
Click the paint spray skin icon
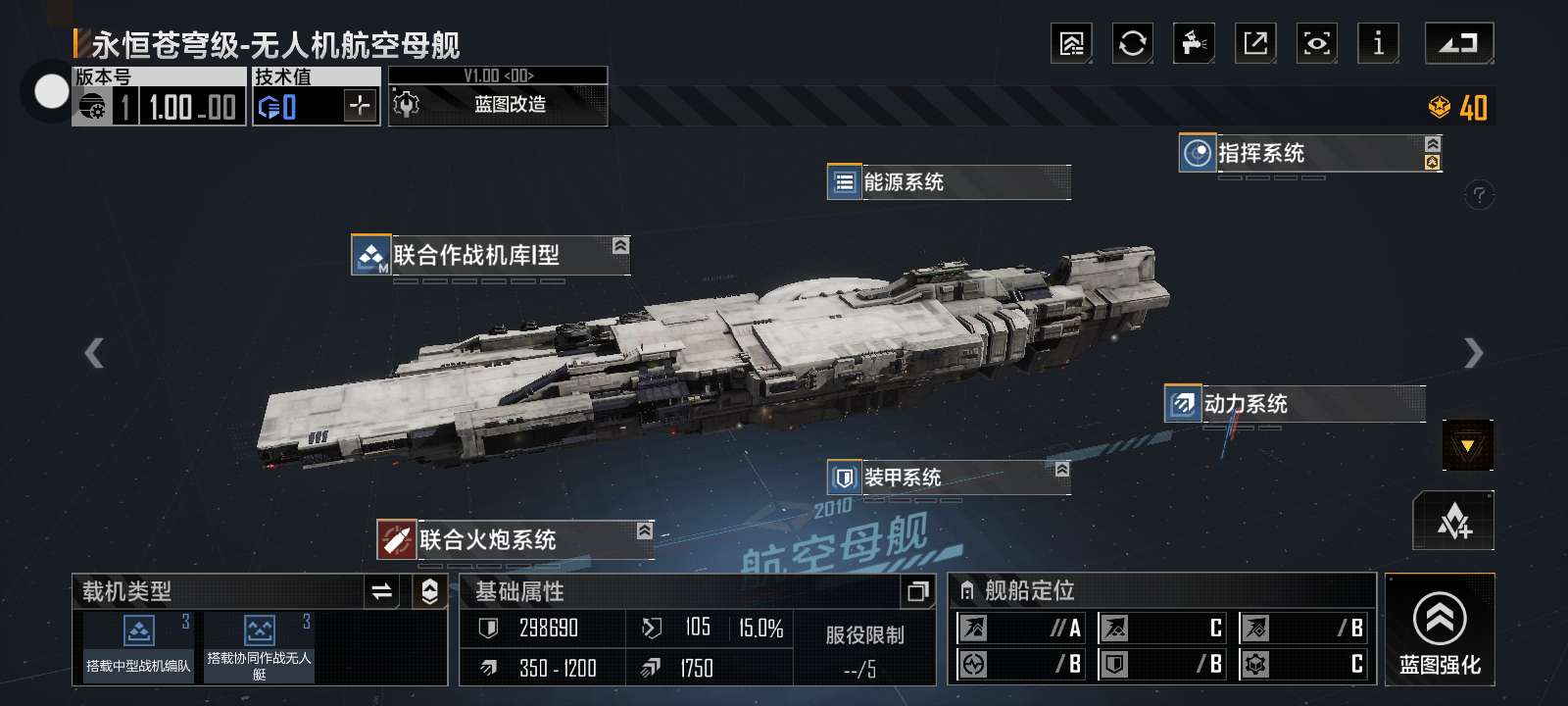tap(1194, 43)
